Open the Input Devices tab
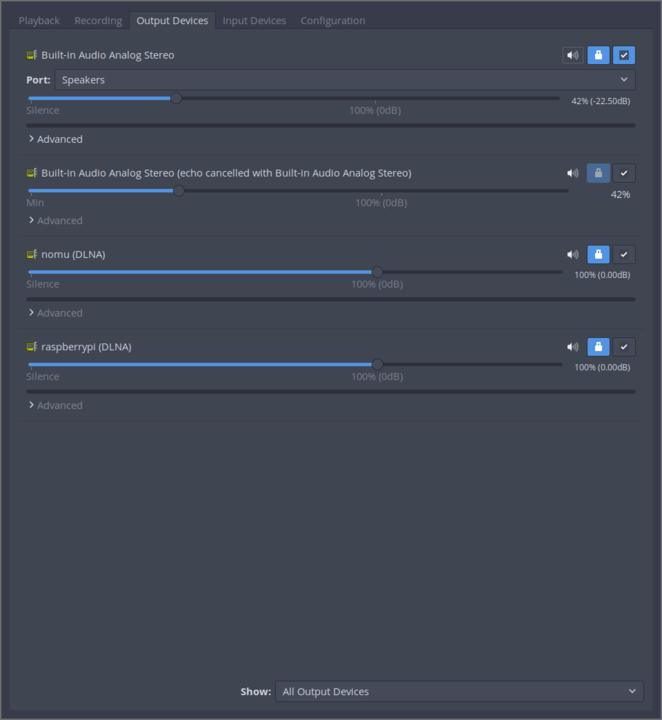This screenshot has width=662, height=720. pos(254,20)
